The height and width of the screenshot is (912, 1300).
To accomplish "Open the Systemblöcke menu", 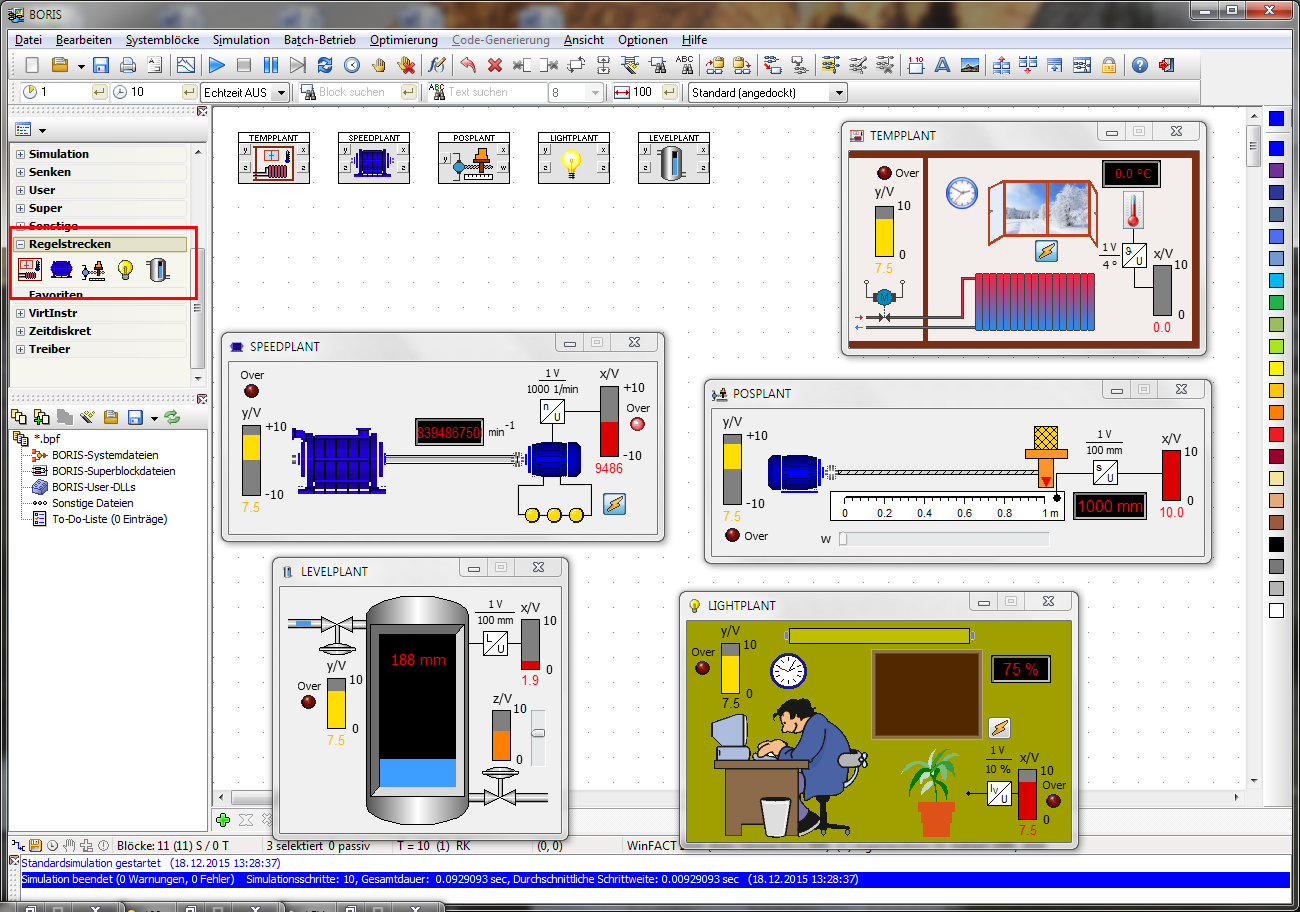I will pos(162,40).
